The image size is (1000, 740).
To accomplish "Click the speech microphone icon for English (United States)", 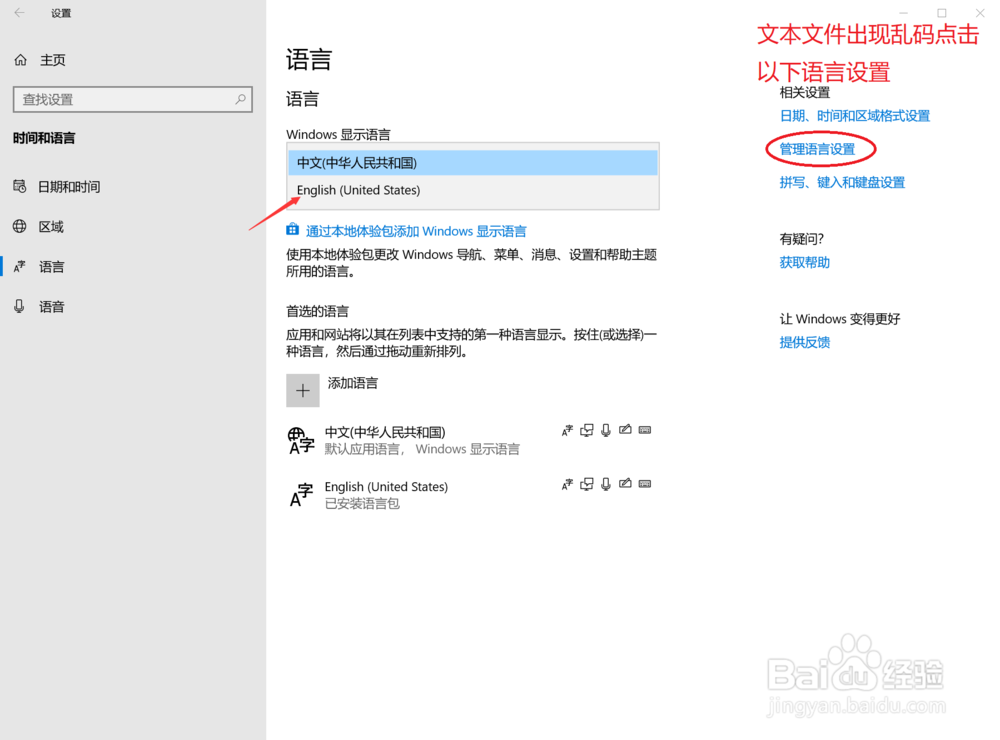I will (x=605, y=484).
